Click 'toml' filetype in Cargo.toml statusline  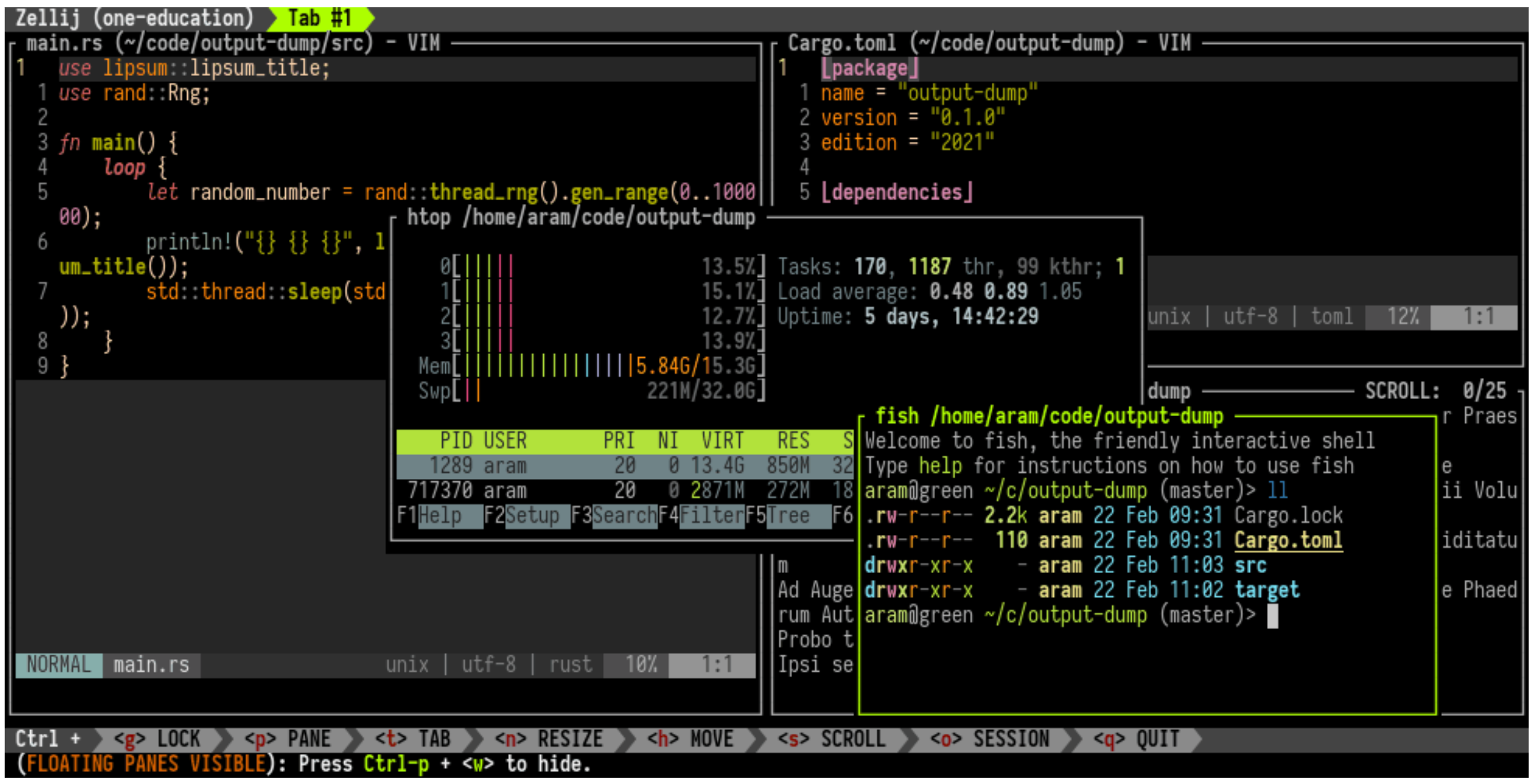1332,317
